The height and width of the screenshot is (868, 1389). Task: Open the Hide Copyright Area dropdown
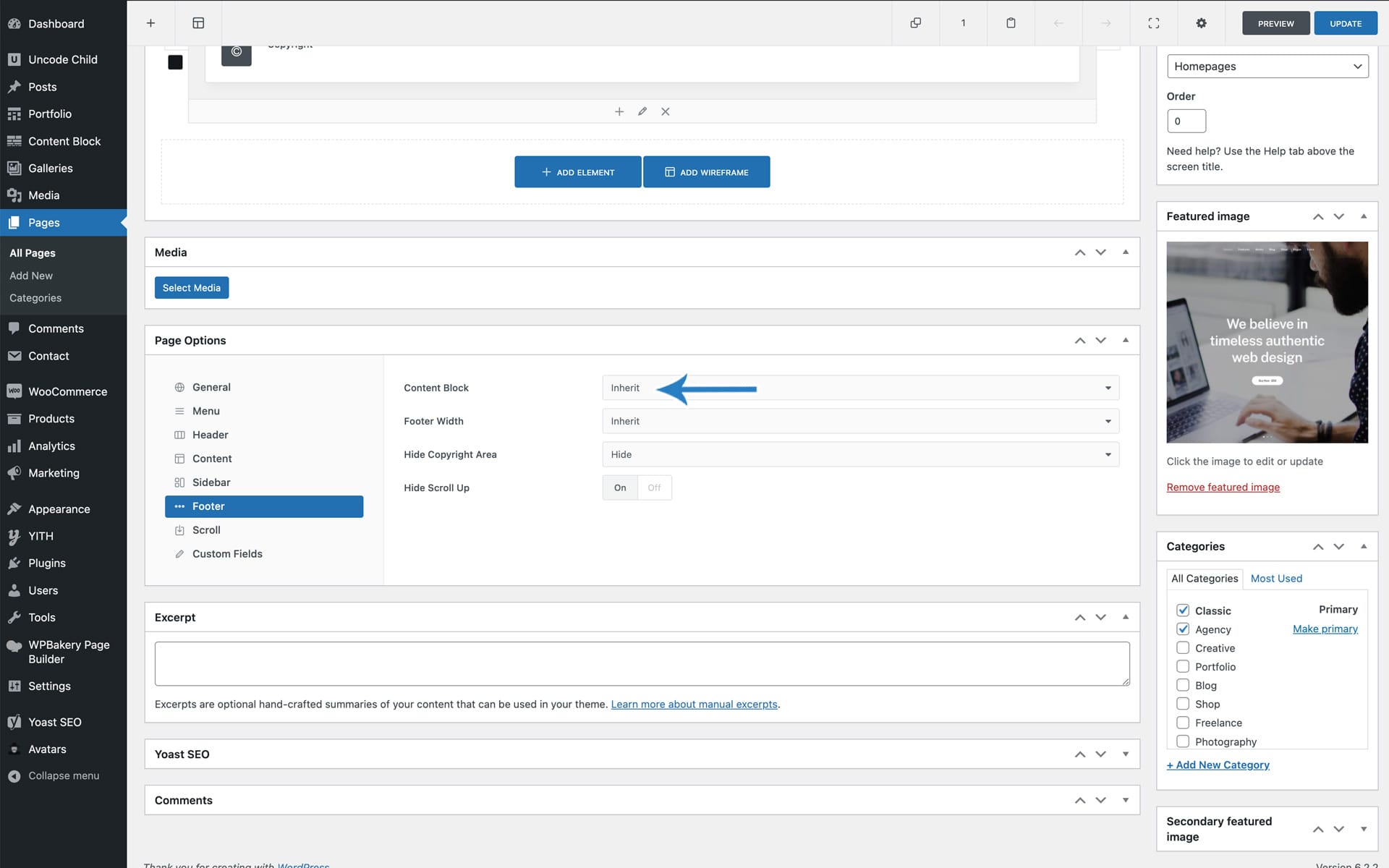(x=860, y=454)
